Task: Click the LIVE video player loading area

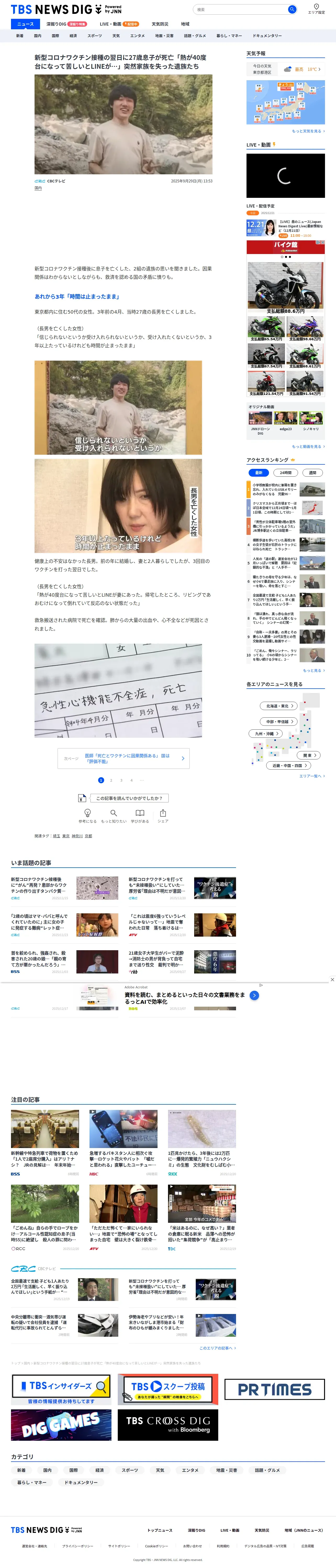Action: click(x=285, y=175)
